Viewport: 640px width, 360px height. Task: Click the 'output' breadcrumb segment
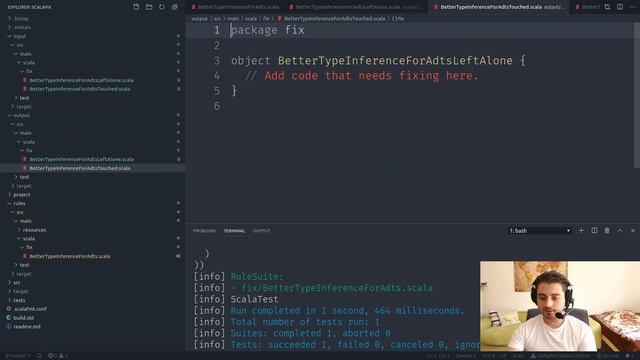tap(200, 19)
